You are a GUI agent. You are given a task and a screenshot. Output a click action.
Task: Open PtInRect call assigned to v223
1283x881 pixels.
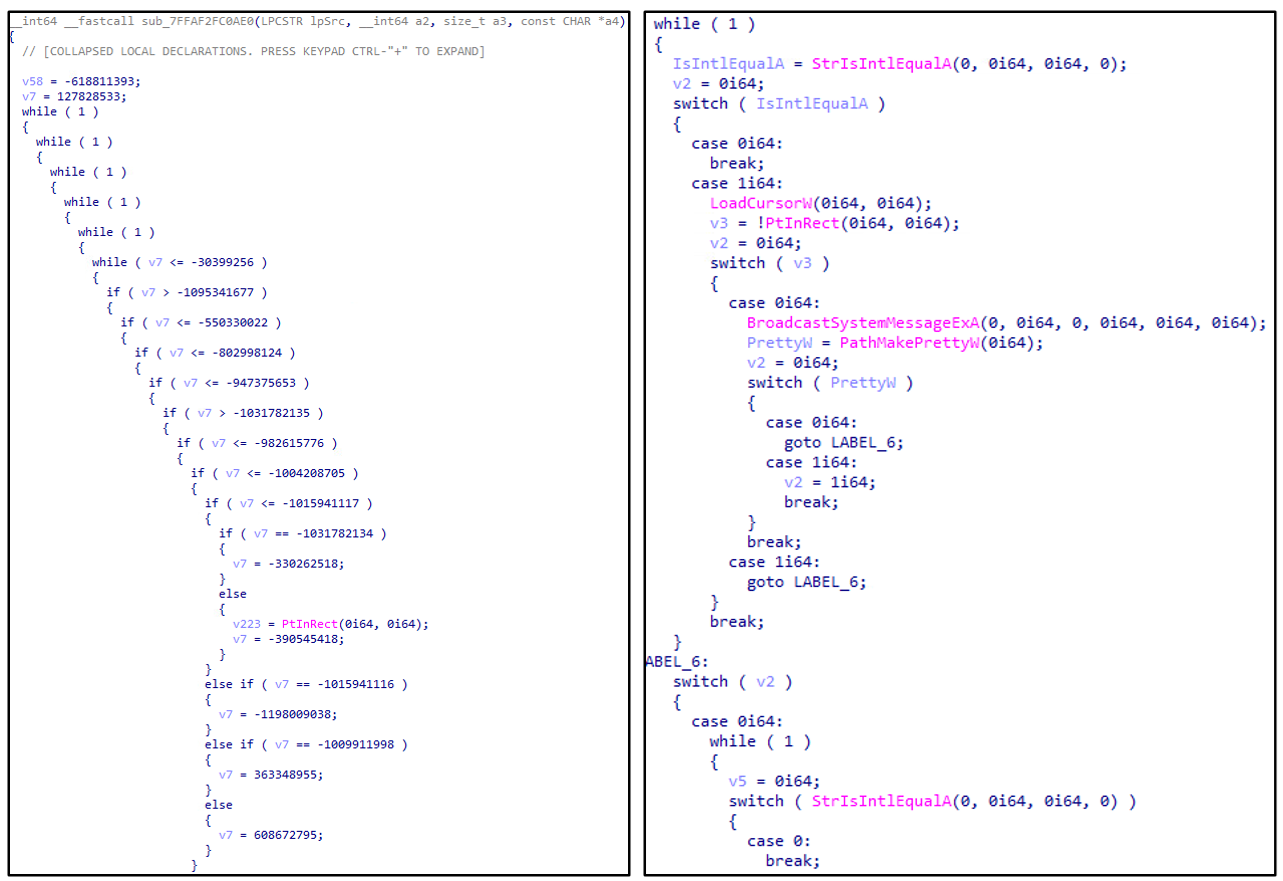coord(317,624)
